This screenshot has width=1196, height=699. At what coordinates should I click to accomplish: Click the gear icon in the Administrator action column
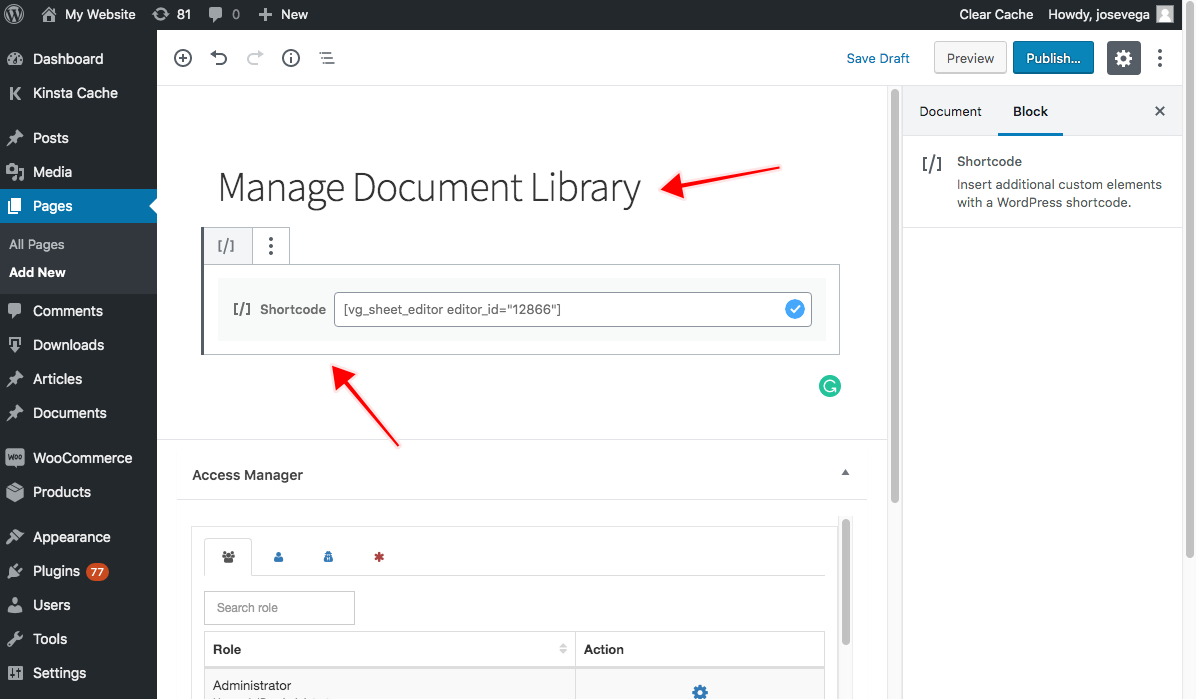tap(699, 692)
